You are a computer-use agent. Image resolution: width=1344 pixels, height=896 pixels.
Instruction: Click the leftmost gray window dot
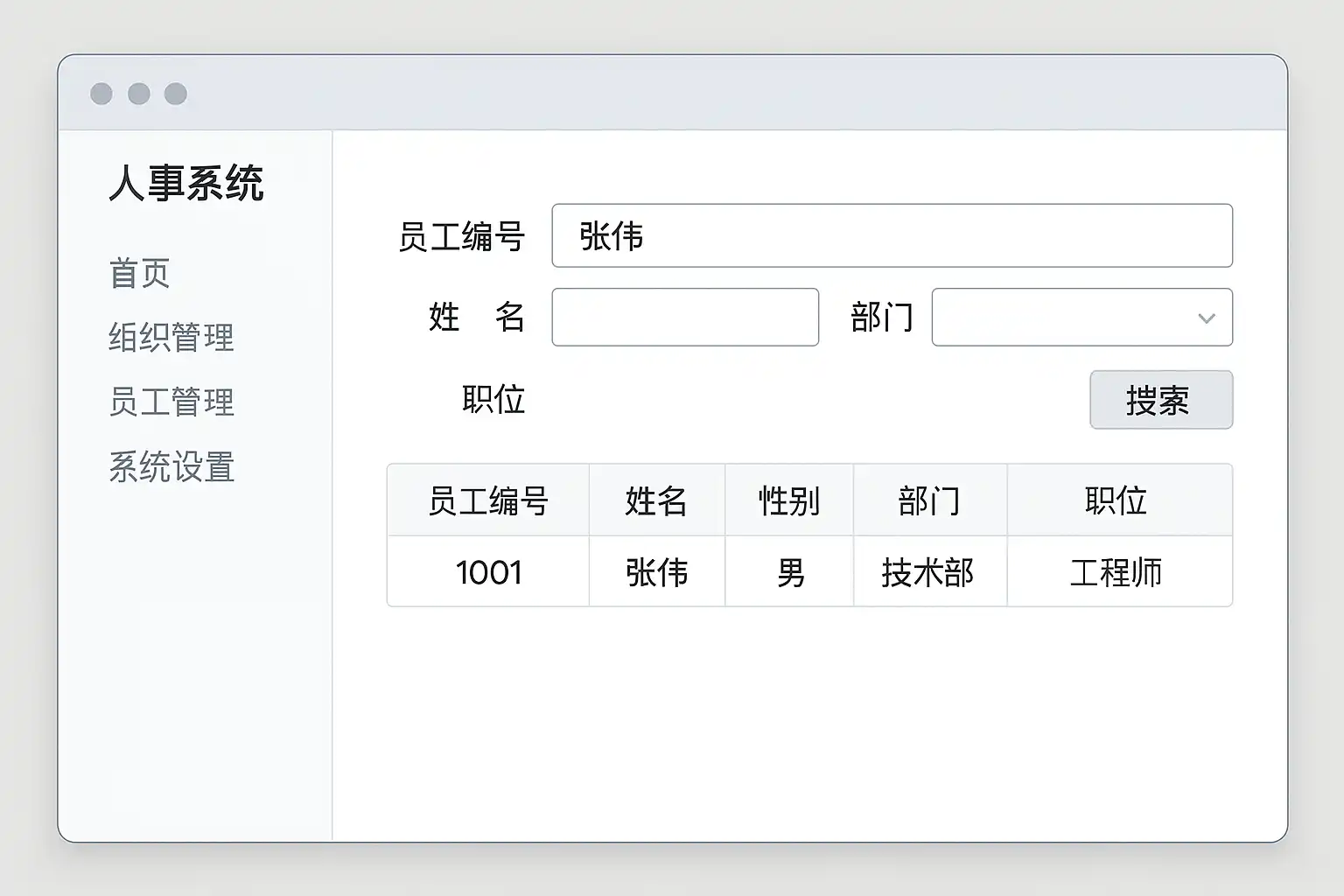pos(101,94)
